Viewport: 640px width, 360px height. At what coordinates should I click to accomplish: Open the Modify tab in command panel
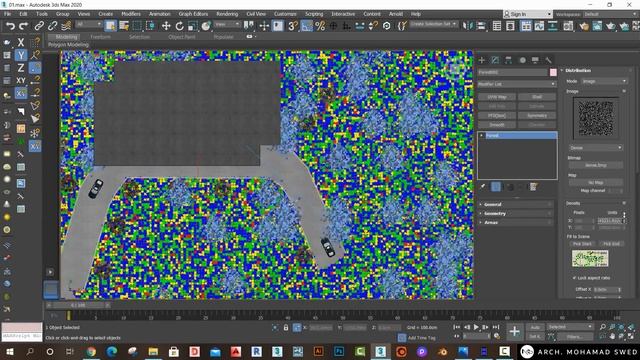pos(495,60)
